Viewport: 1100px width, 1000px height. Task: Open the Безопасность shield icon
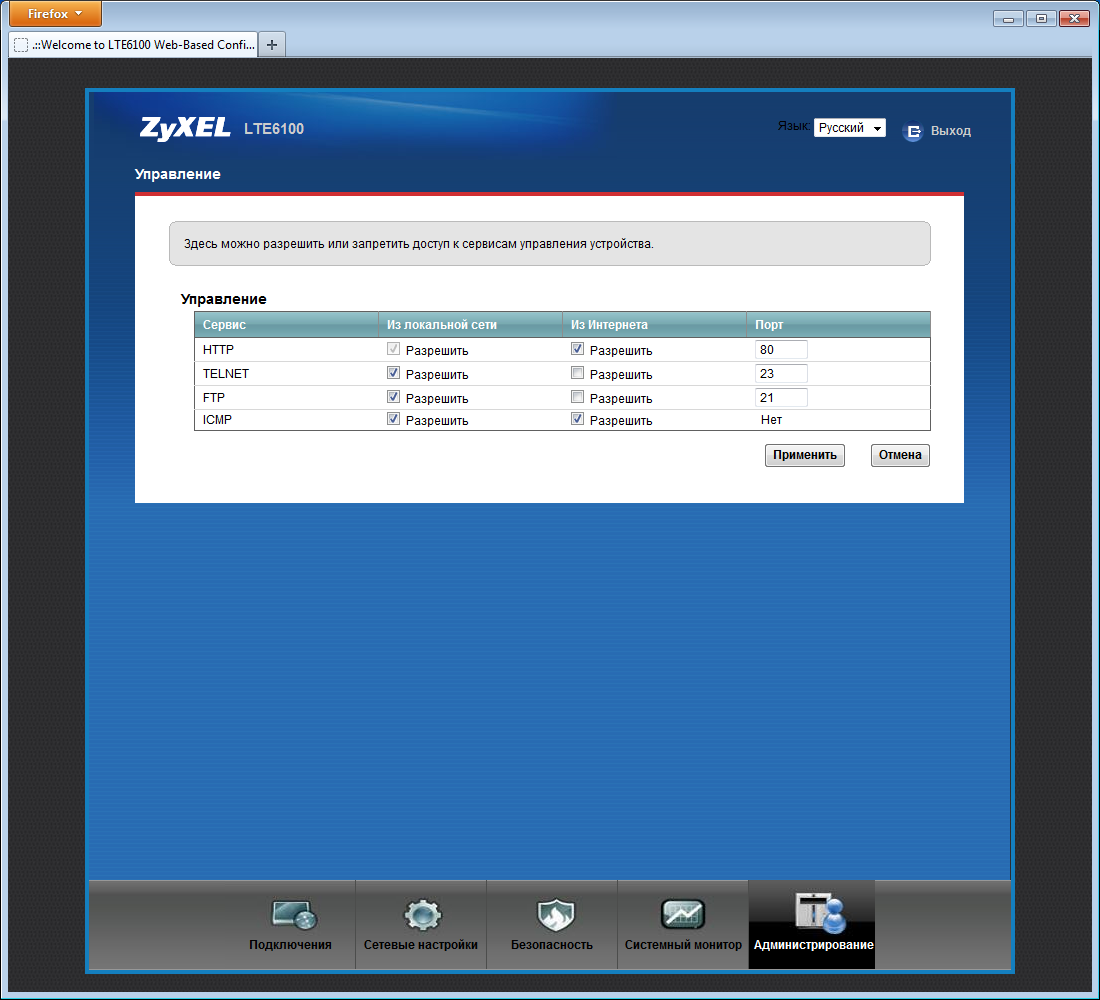click(552, 914)
